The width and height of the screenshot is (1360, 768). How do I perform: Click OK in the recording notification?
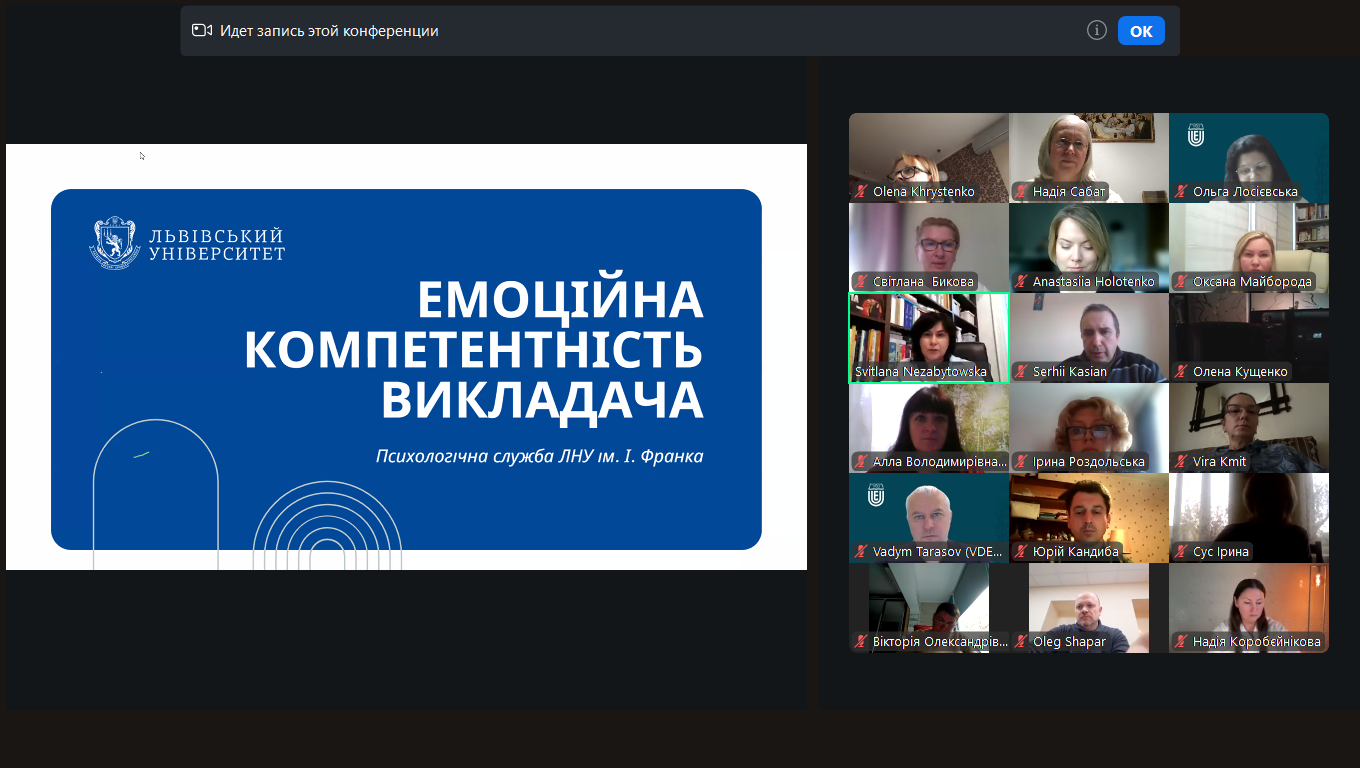pos(1141,31)
